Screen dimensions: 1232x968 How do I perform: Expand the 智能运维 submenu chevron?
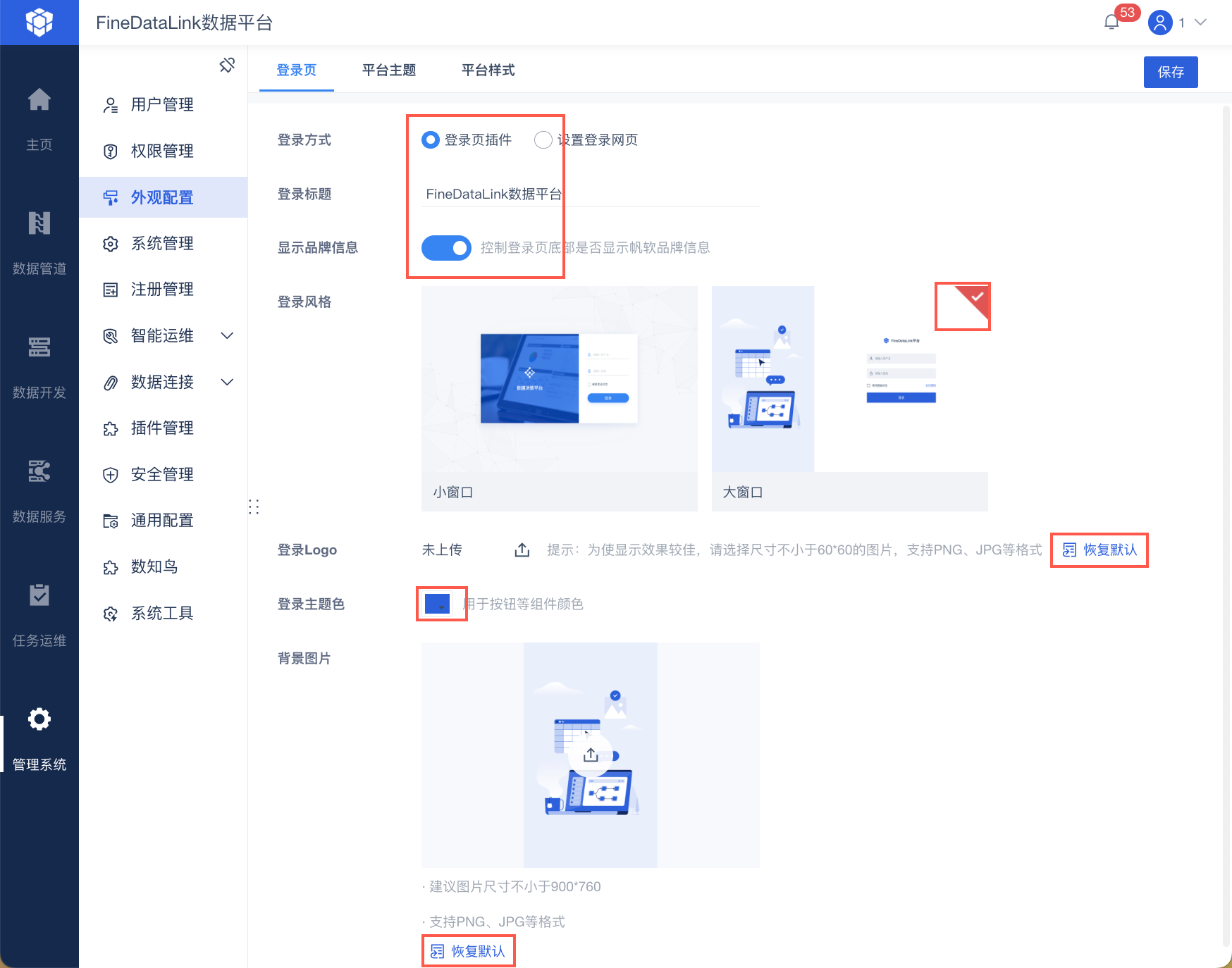click(x=227, y=336)
